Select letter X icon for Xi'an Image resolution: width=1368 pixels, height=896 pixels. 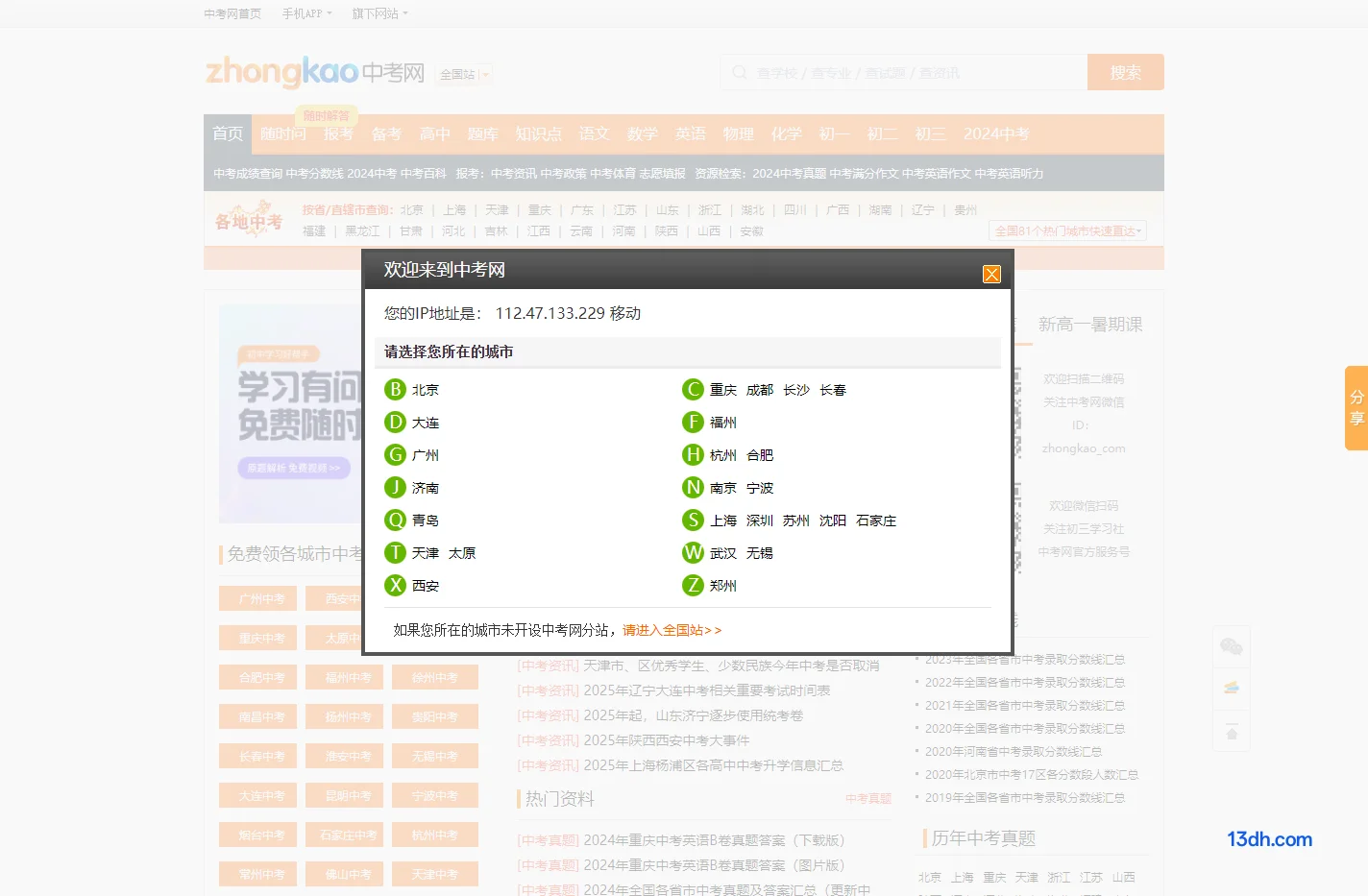coord(395,585)
